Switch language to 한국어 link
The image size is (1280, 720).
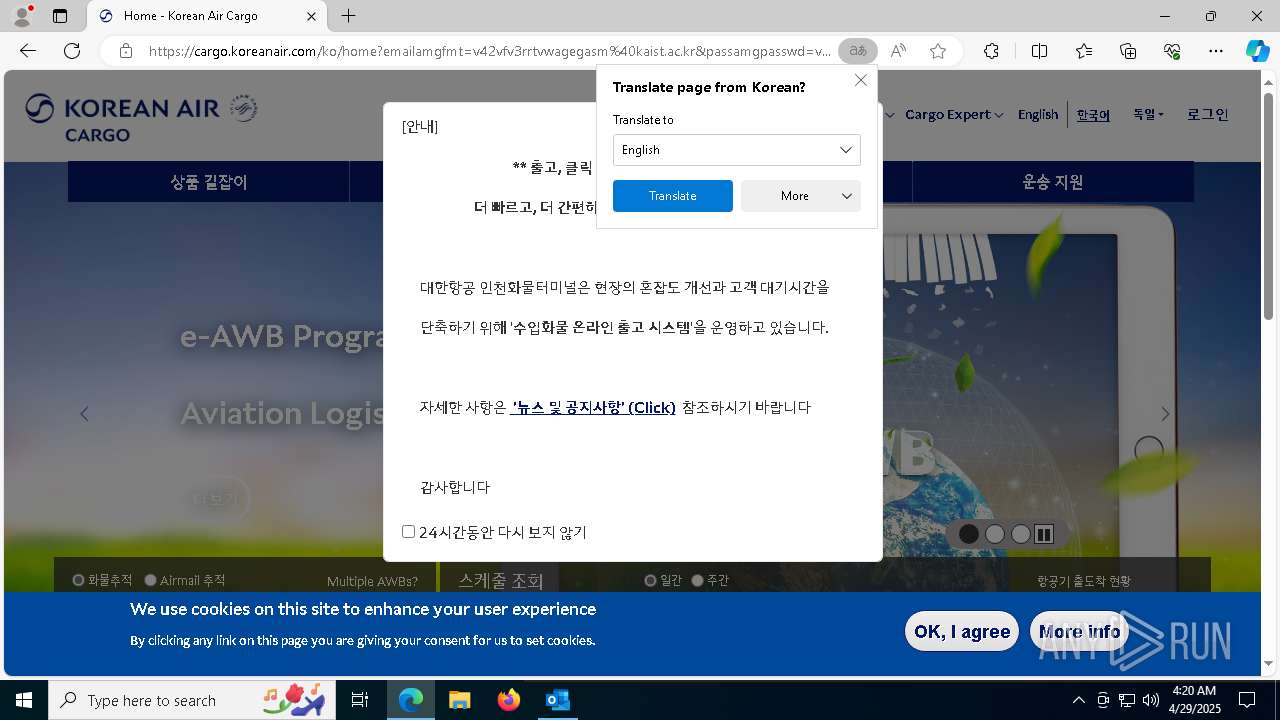tap(1093, 115)
